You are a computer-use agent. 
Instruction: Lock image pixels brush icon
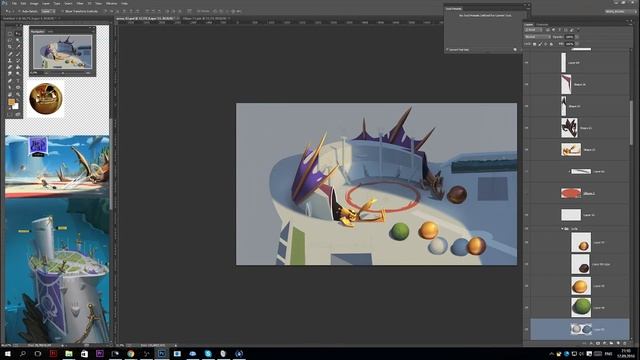pyautogui.click(x=540, y=44)
